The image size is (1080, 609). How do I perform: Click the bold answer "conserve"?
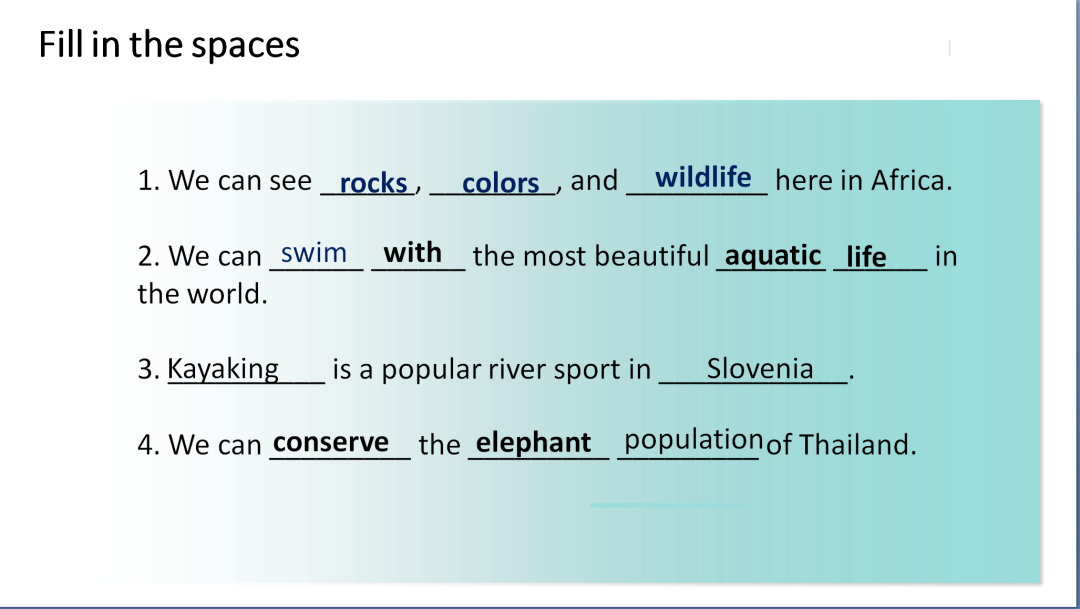pyautogui.click(x=331, y=442)
